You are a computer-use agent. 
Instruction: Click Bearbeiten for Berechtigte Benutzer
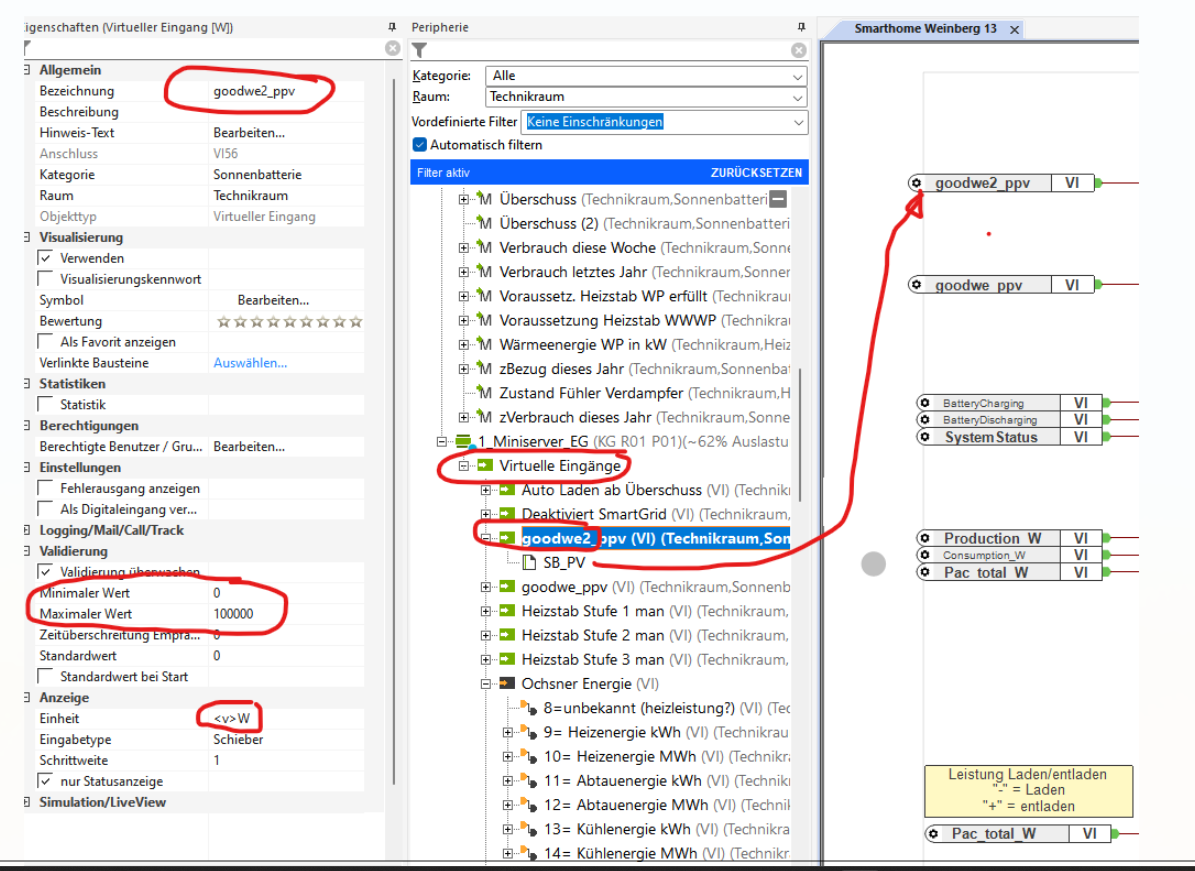point(249,447)
